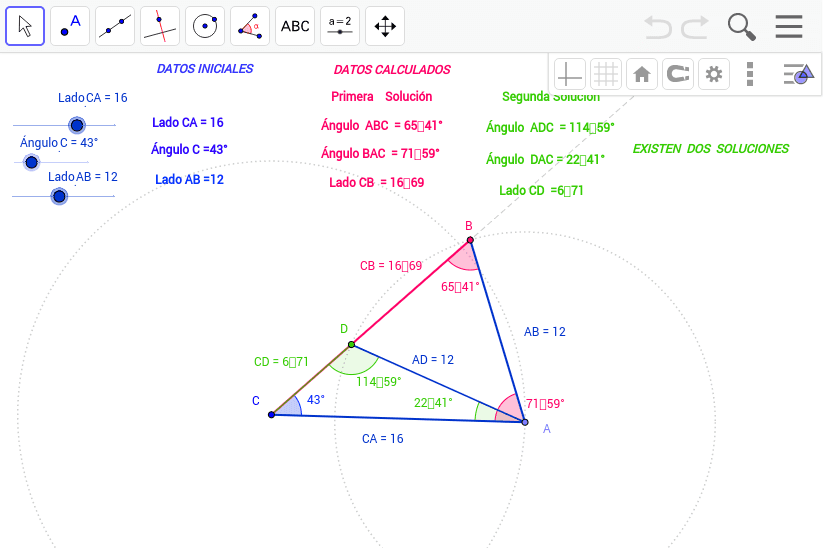Choose the ABC text tool

click(x=295, y=26)
